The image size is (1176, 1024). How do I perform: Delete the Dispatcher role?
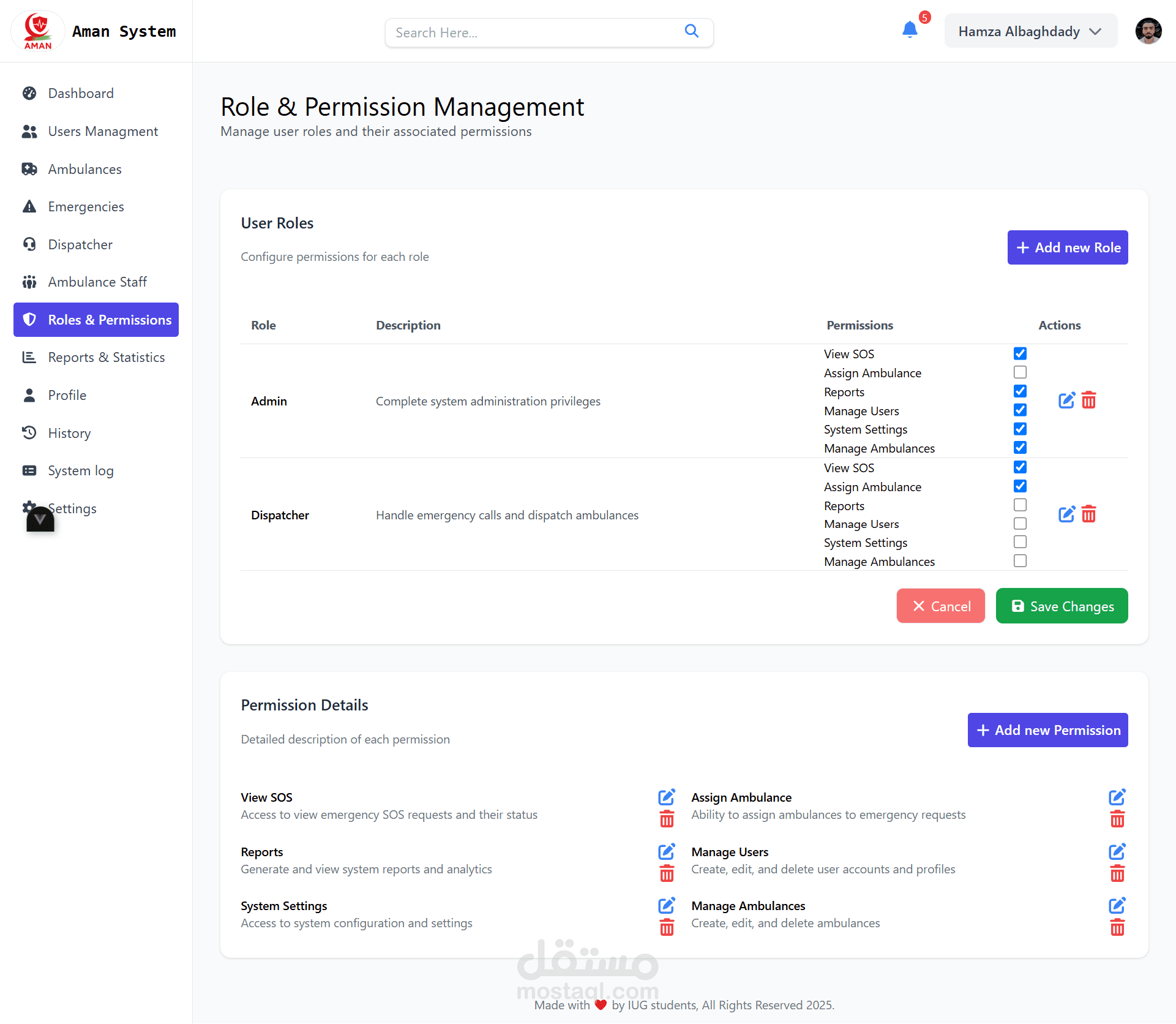click(1088, 514)
